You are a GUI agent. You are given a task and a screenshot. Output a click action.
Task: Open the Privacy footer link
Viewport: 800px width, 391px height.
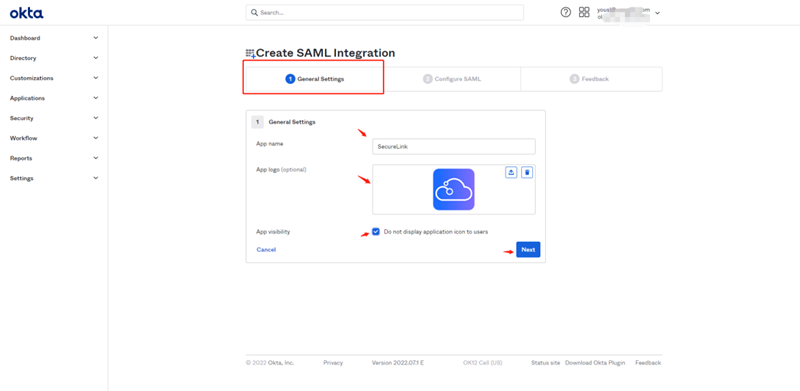(333, 363)
